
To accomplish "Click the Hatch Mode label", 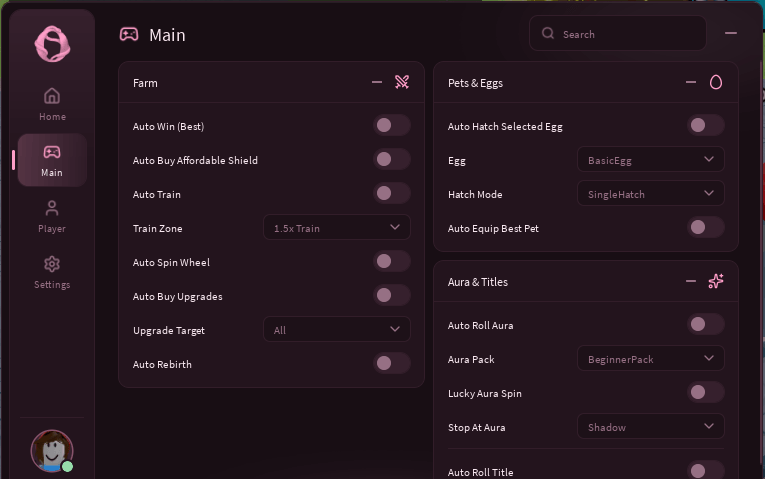I will (475, 194).
